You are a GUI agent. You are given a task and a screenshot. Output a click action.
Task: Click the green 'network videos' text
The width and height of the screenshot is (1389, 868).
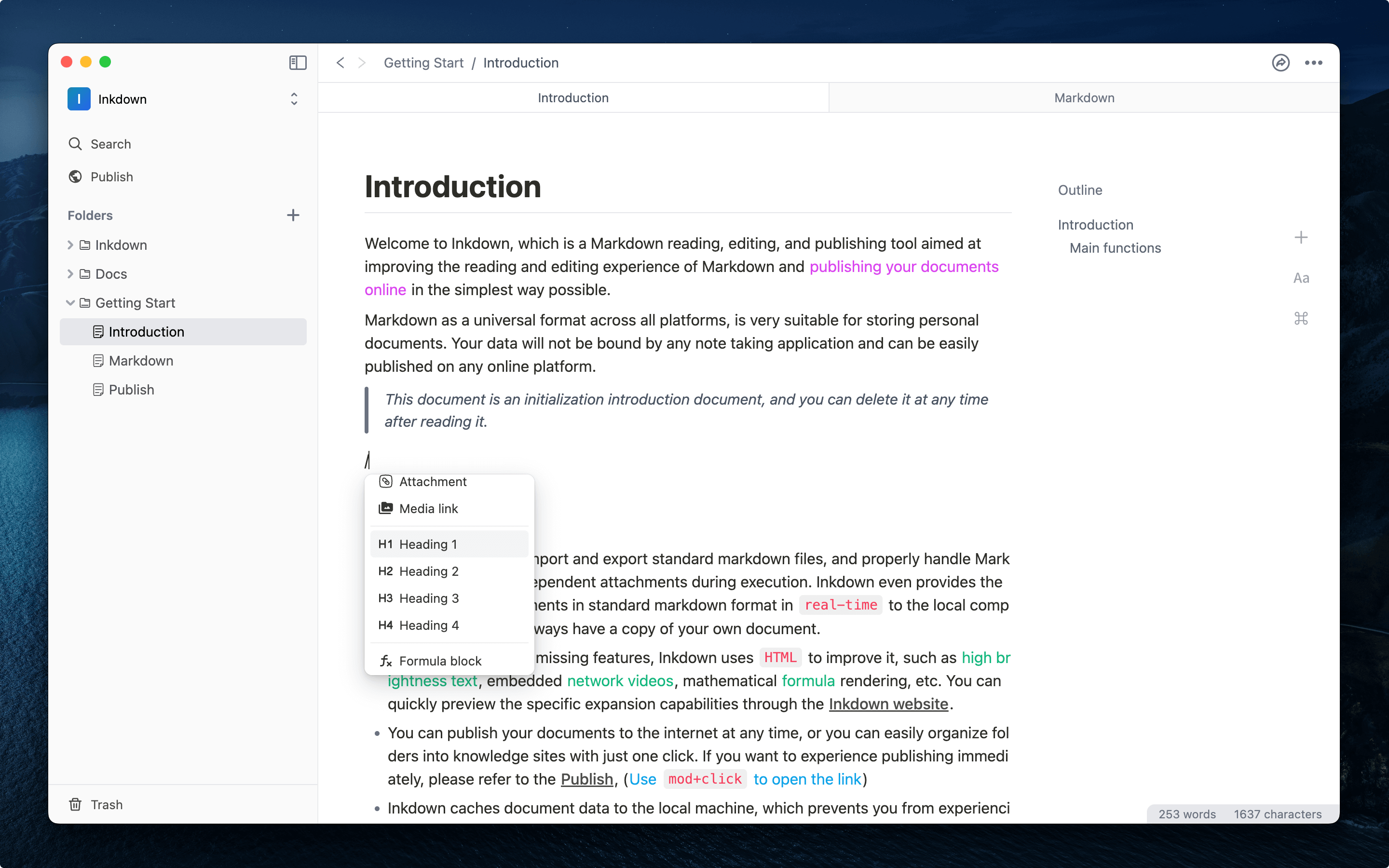click(x=620, y=681)
